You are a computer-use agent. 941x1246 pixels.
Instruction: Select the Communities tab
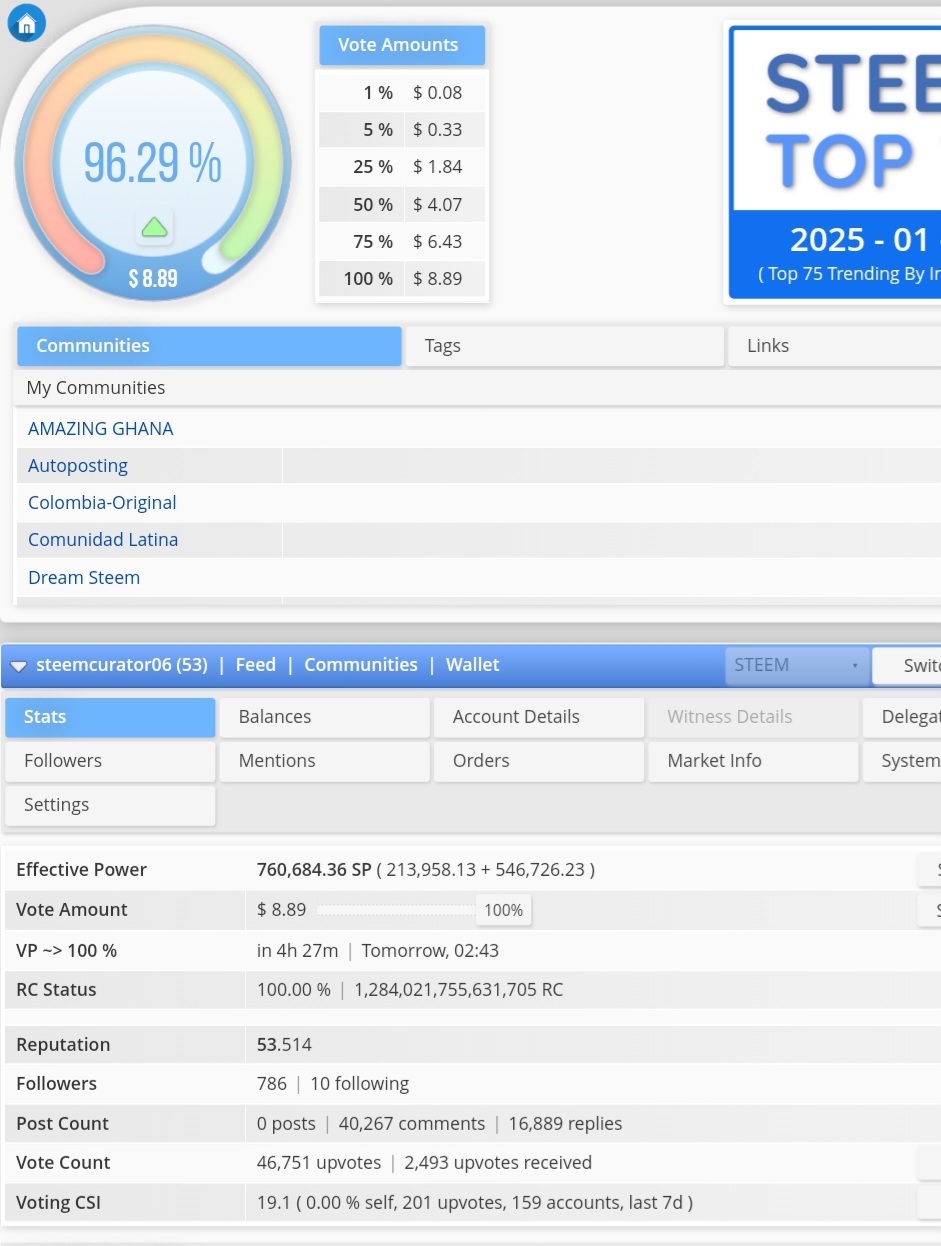coord(209,346)
